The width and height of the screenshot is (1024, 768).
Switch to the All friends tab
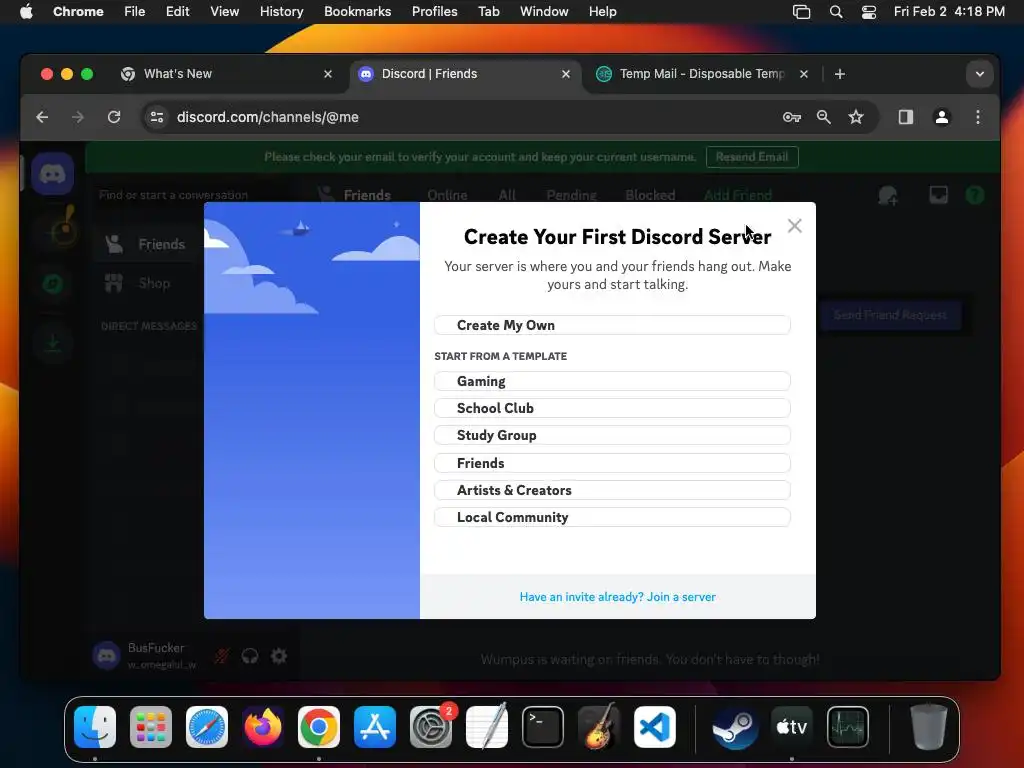(x=507, y=195)
